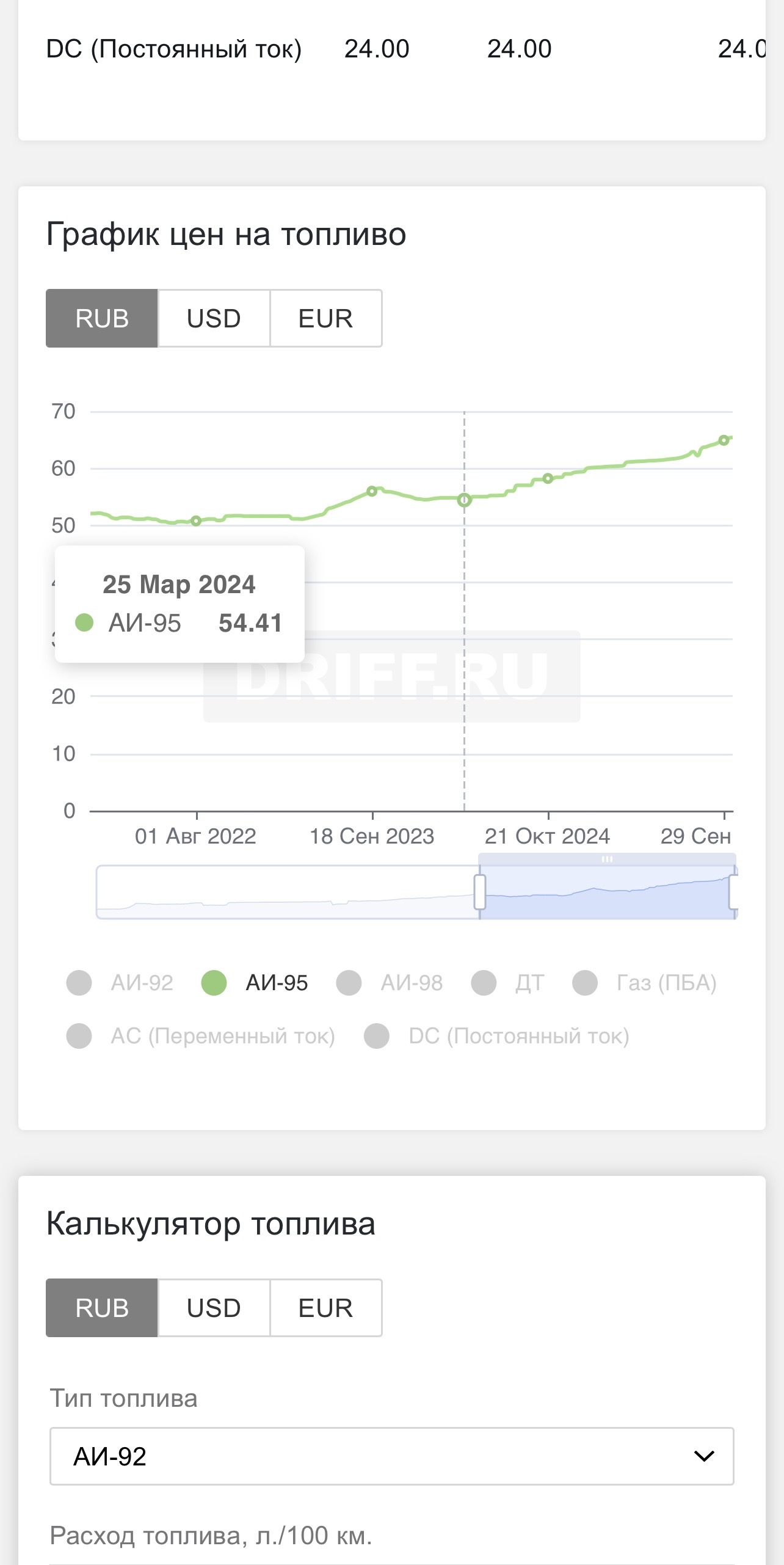The image size is (784, 1565).
Task: Click the 25 Мар 2024 data point
Action: point(464,500)
